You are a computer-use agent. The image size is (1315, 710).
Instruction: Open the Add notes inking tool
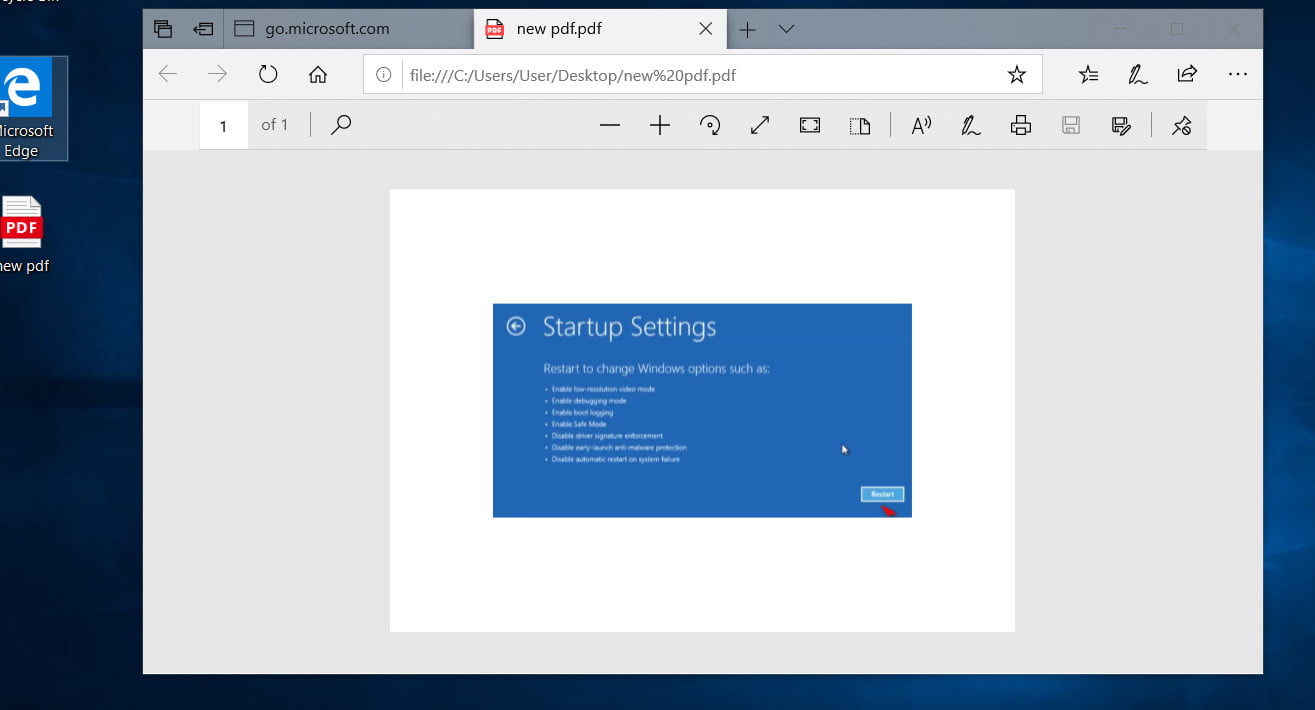coord(970,125)
